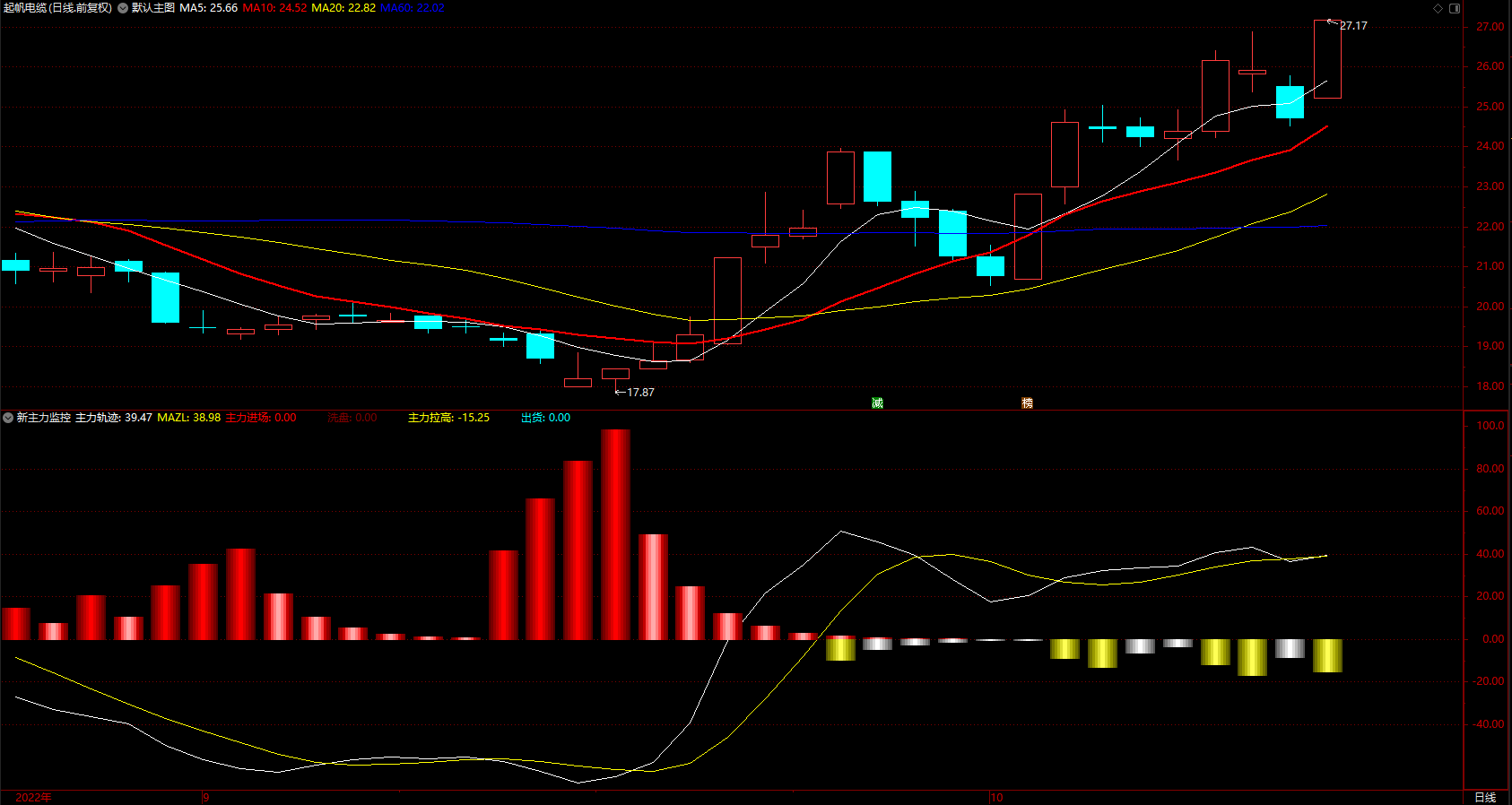Click the orange 榜 marker icon
This screenshot has height=805, width=1512.
click(x=1027, y=403)
